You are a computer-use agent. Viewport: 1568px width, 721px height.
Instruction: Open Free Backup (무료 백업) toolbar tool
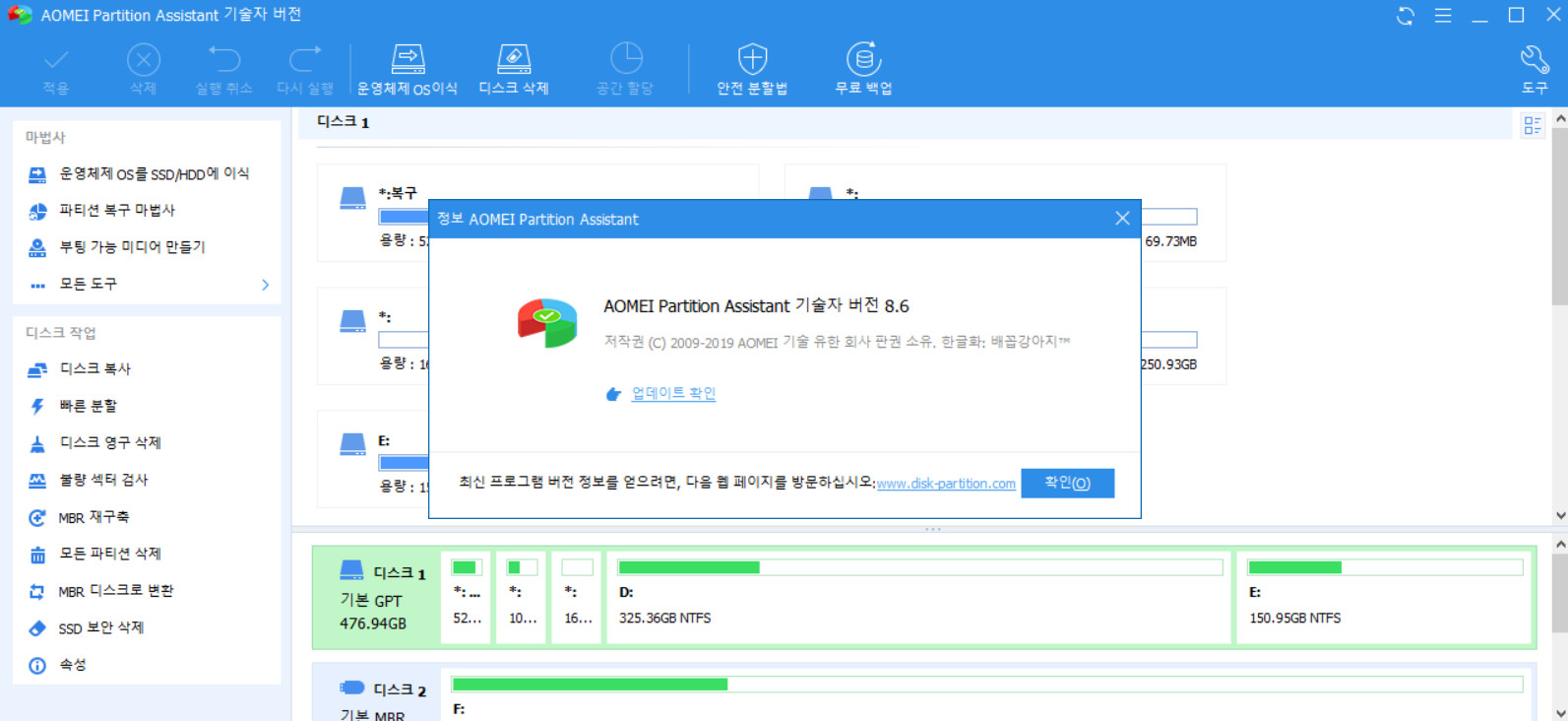tap(863, 69)
